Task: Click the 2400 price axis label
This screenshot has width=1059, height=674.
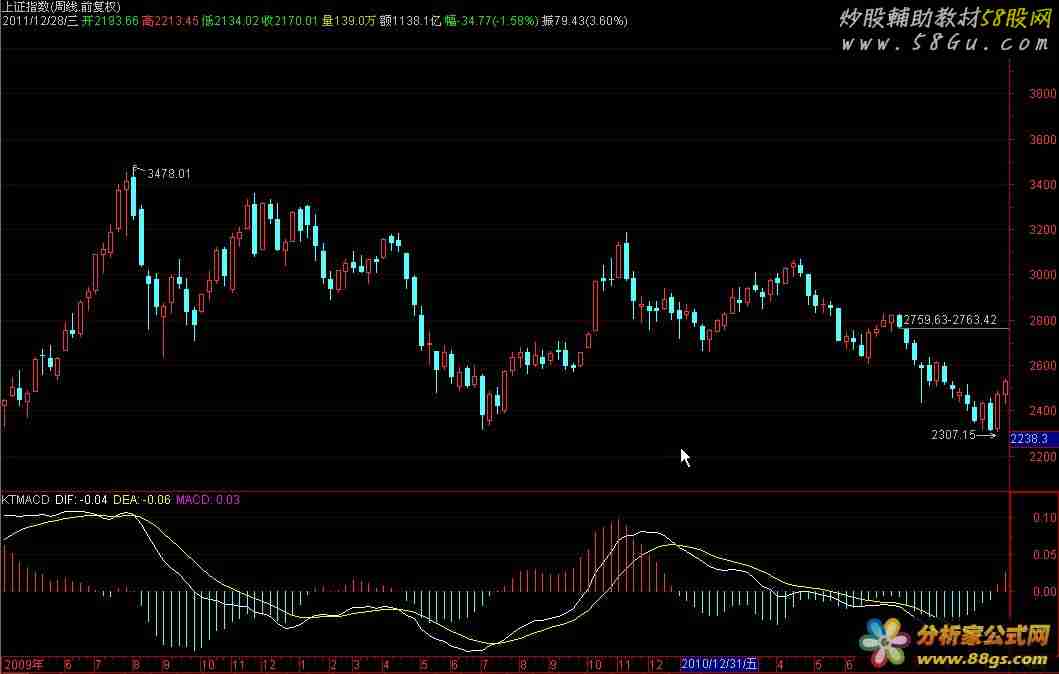Action: coord(1043,411)
